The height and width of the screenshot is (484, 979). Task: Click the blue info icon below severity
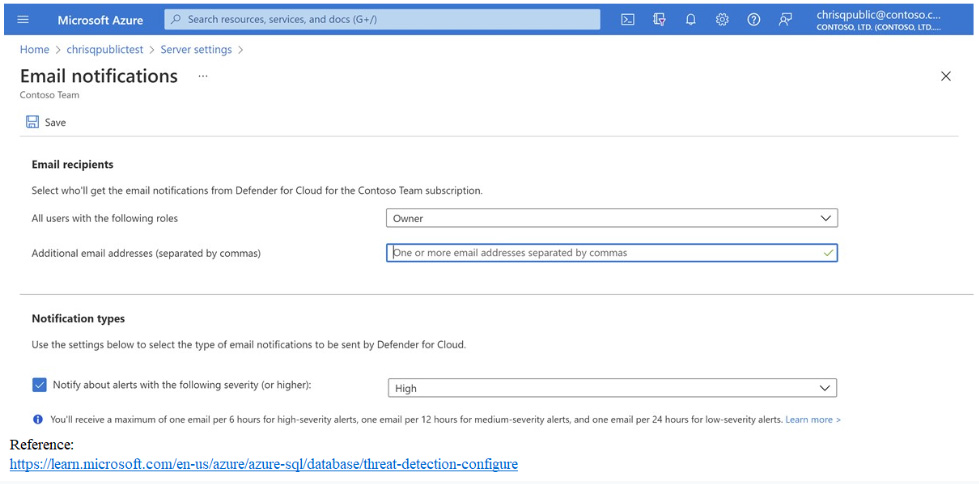coord(38,419)
